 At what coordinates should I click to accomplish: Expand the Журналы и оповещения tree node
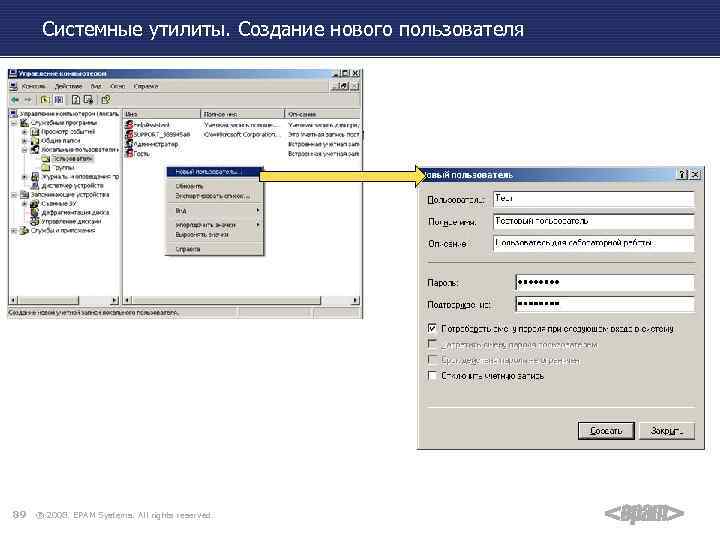(25, 177)
